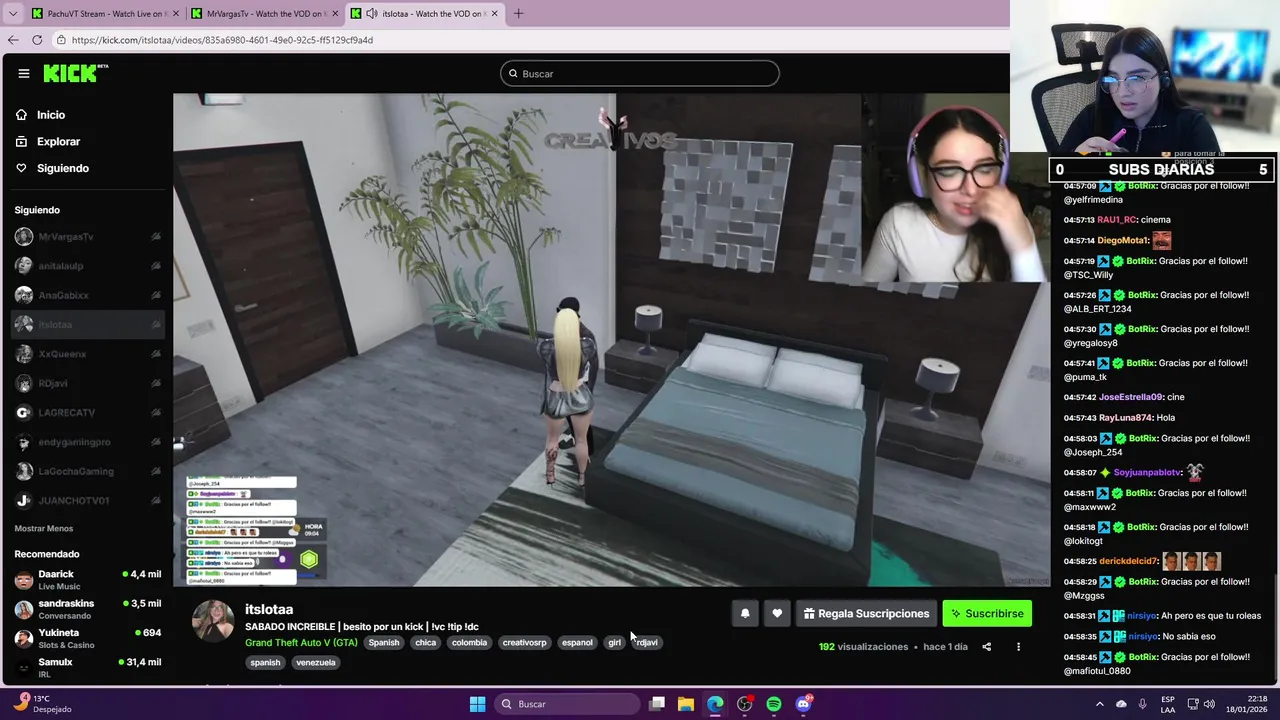Open followed channel MrVargasTv
The height and width of the screenshot is (720, 1280).
(87, 237)
